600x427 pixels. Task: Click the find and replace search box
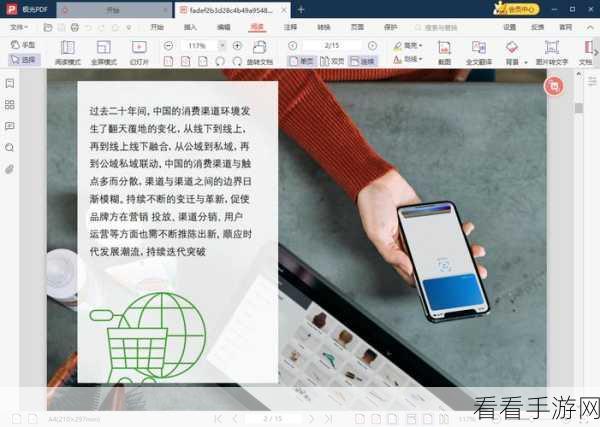point(436,28)
